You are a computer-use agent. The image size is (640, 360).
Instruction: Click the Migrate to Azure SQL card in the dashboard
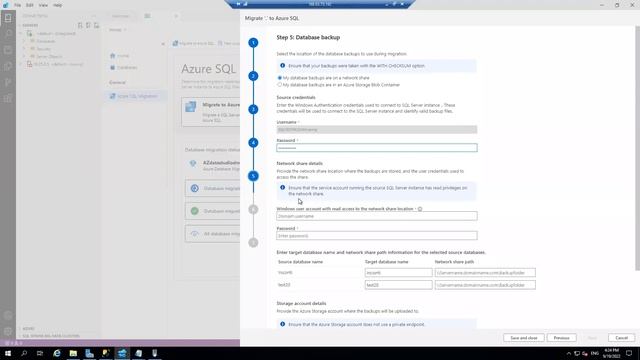pos(211,112)
